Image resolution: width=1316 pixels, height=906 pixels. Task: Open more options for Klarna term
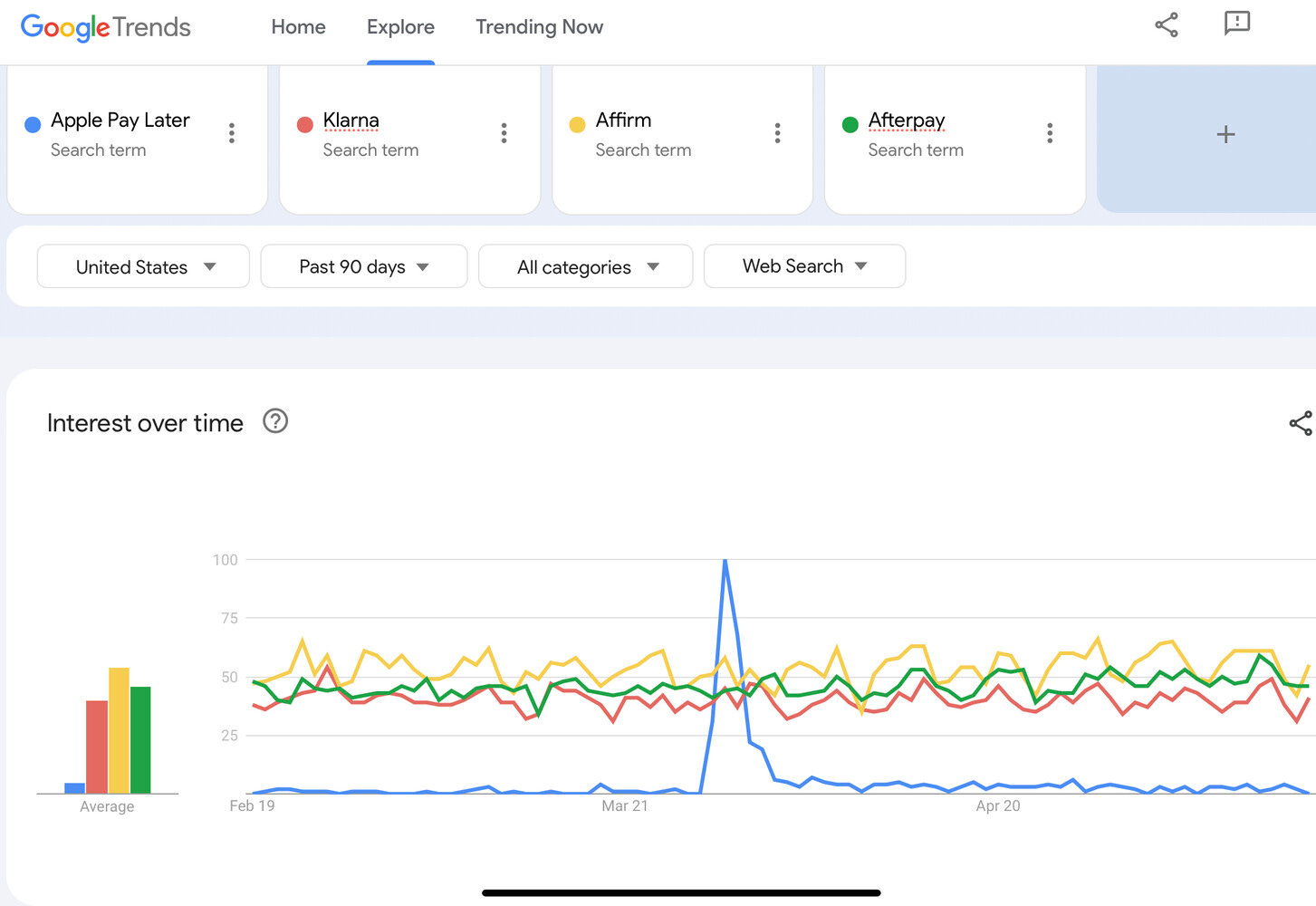(504, 133)
